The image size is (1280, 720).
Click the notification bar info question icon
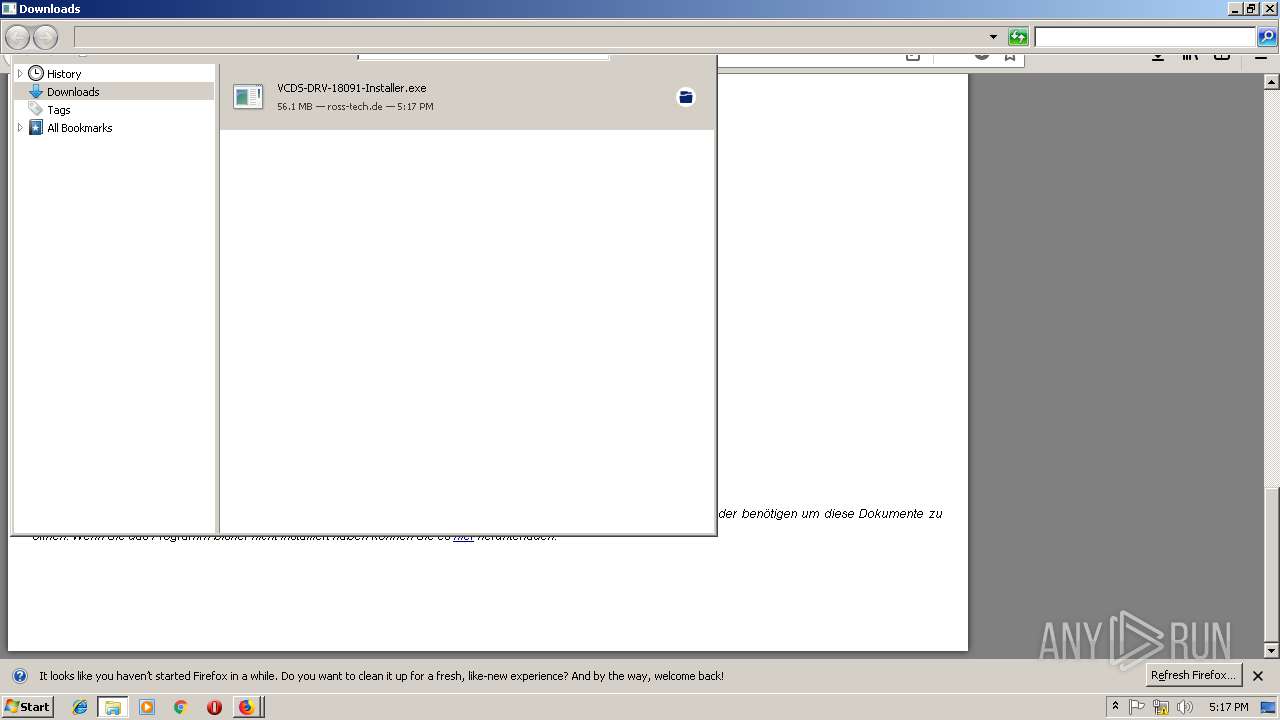pos(20,676)
